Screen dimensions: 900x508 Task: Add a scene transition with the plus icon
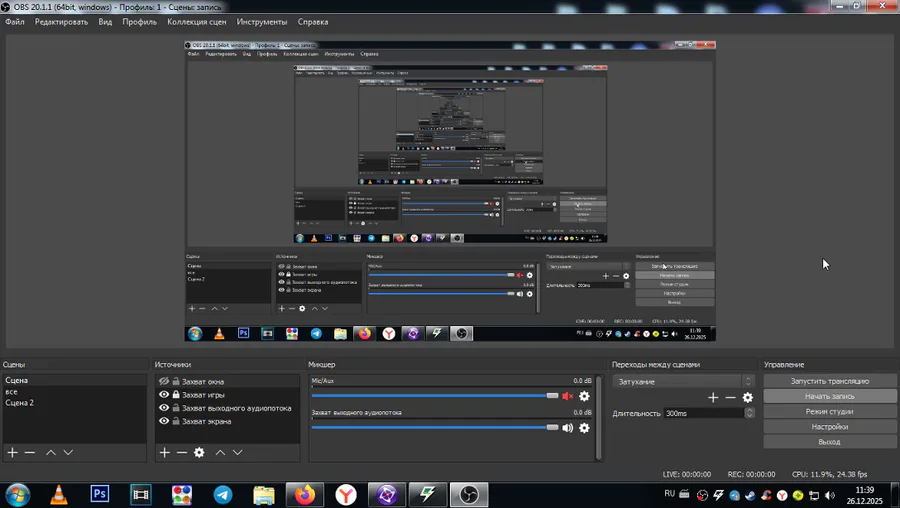coord(713,397)
